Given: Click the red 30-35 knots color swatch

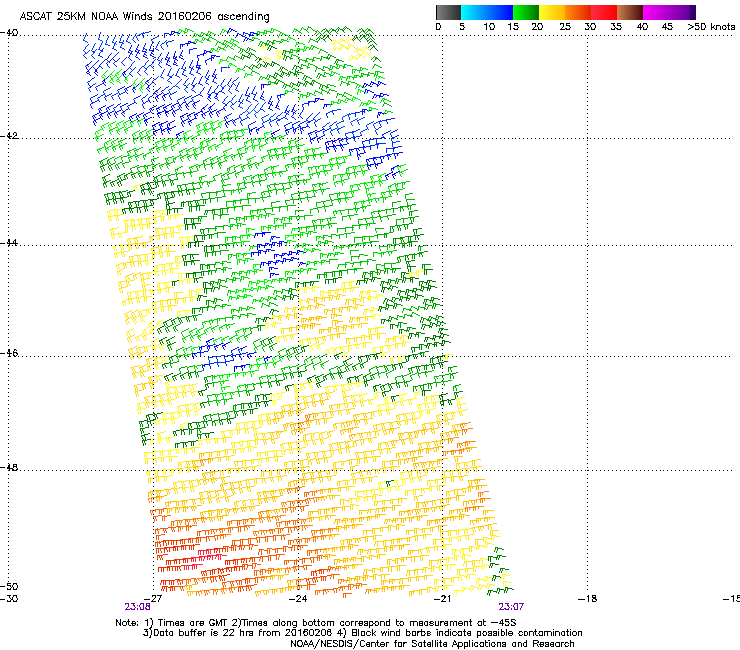Looking at the screenshot, I should click(x=604, y=12).
